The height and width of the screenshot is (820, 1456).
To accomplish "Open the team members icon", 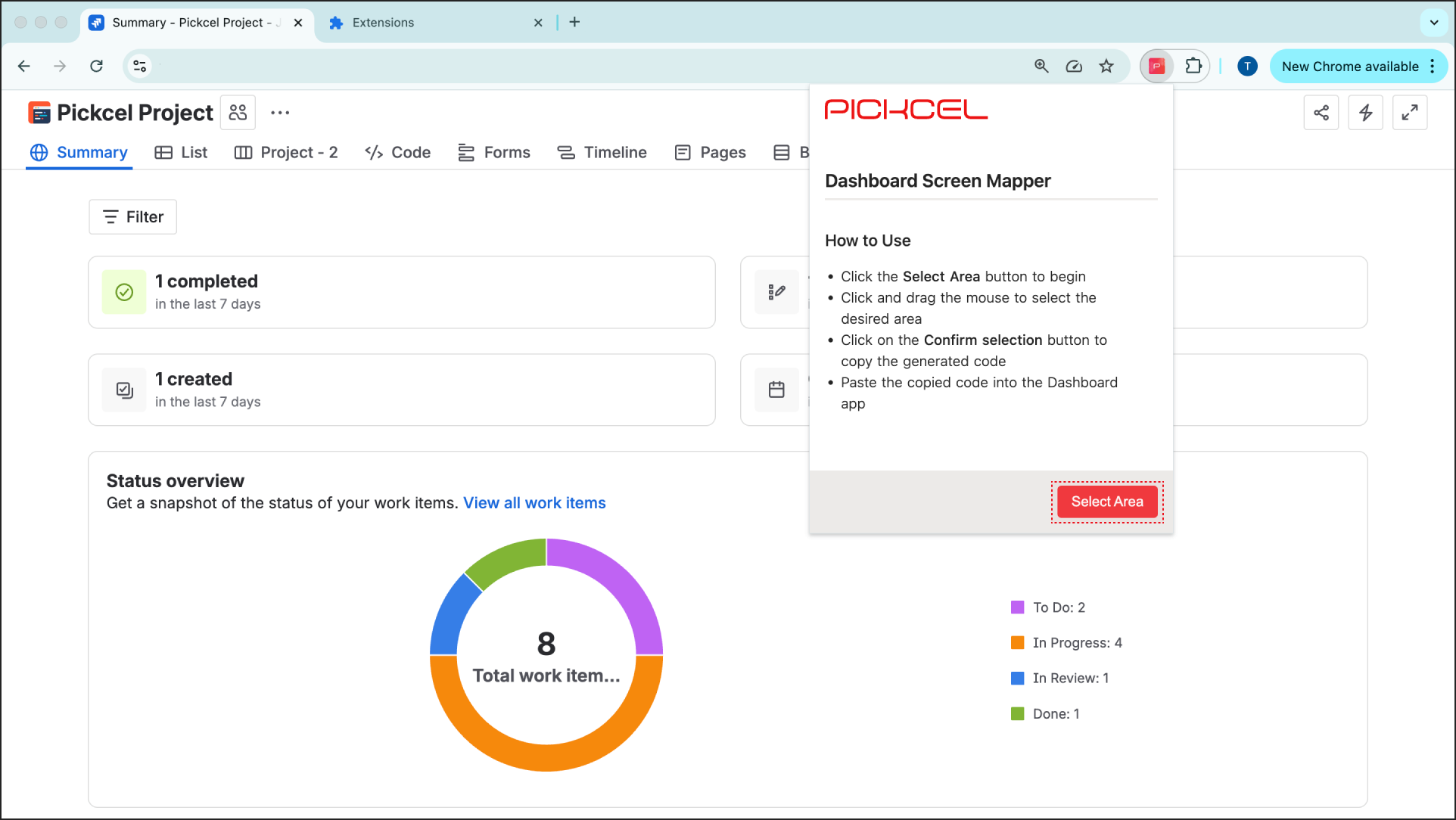I will 238,113.
